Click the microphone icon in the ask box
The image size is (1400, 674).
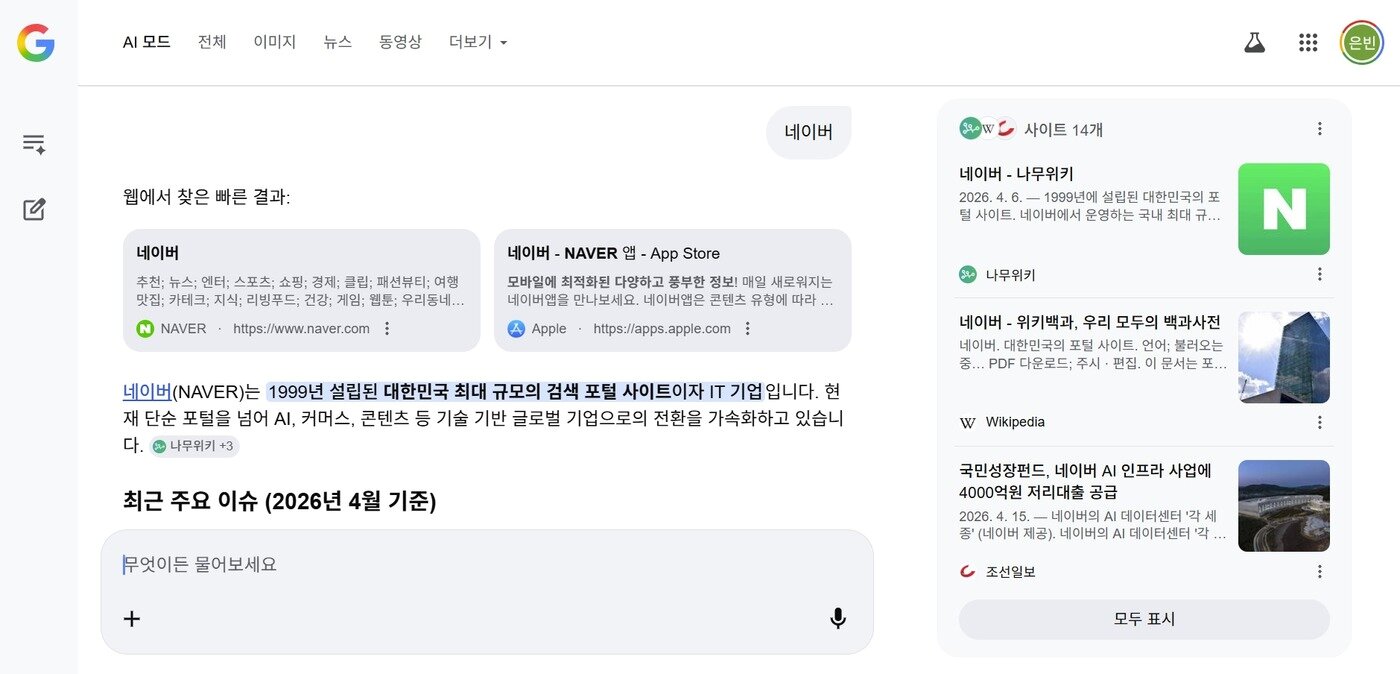[838, 618]
